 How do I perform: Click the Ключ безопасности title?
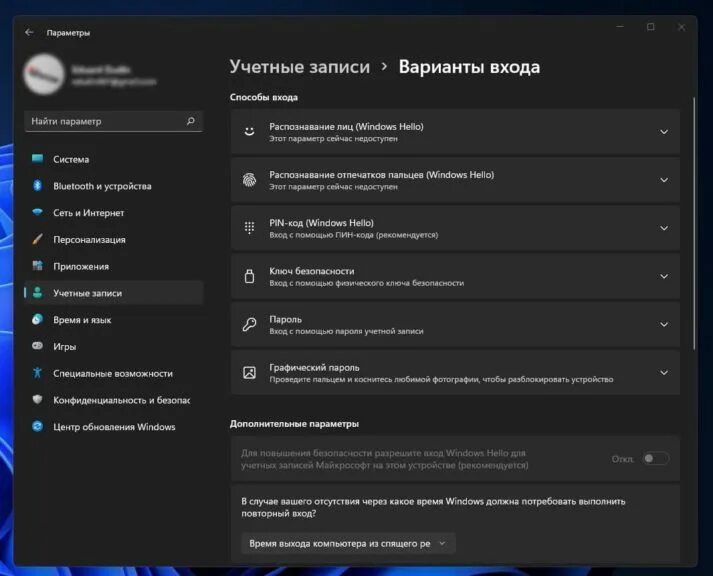[311, 271]
